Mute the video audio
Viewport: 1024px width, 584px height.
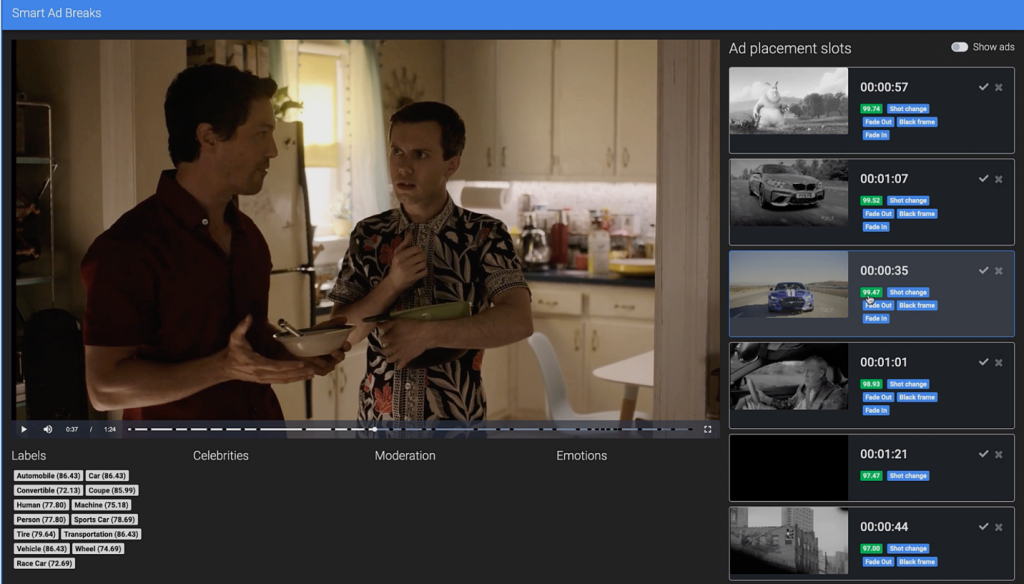47,428
